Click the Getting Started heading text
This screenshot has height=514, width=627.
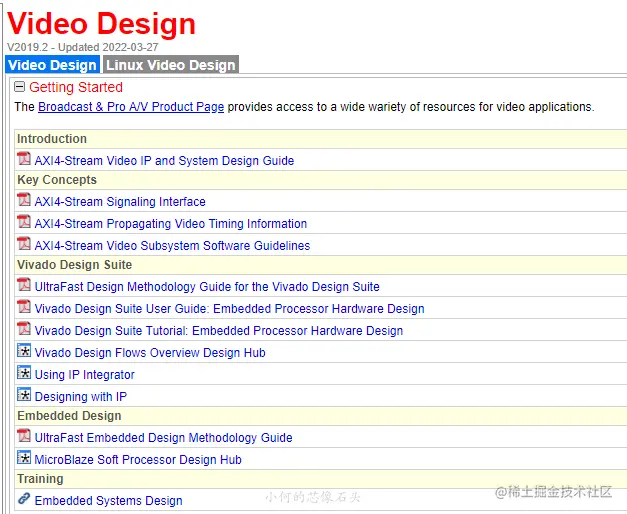pos(76,87)
